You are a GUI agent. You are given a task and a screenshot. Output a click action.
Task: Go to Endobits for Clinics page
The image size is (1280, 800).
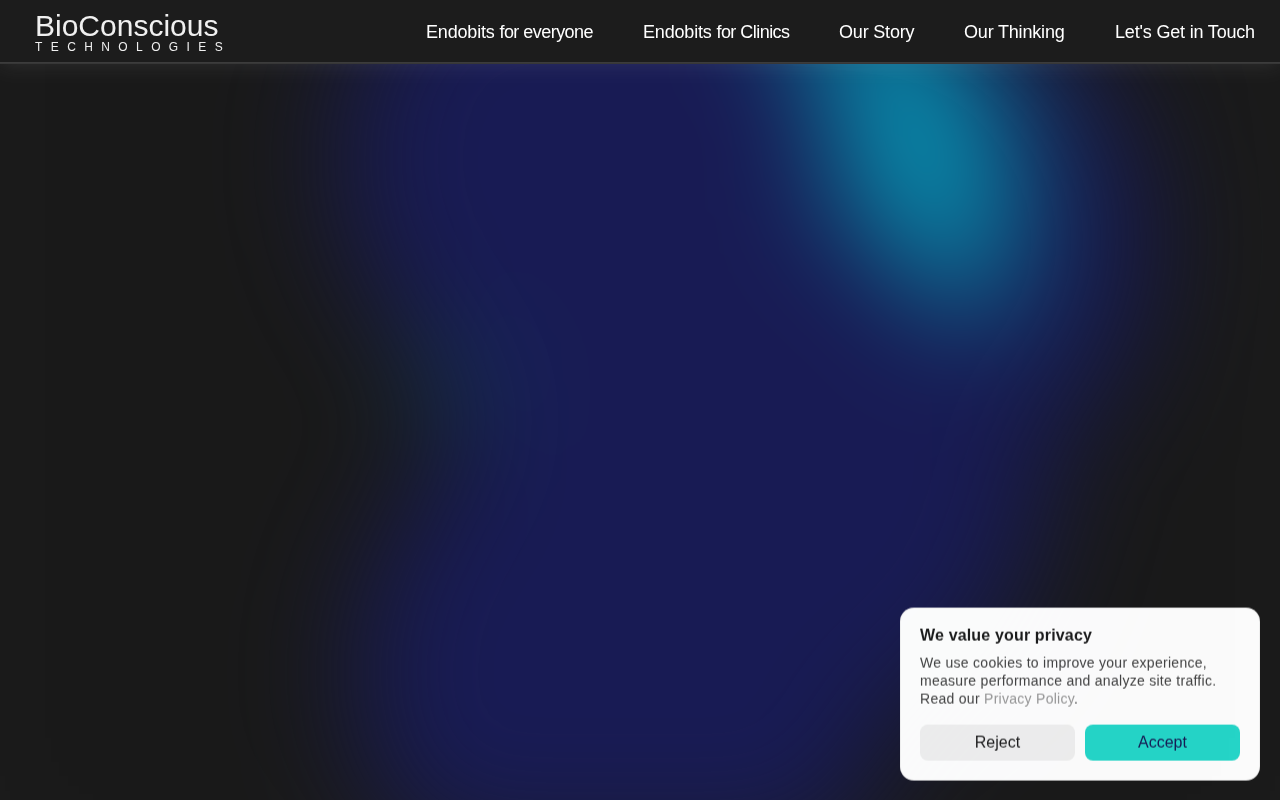tap(716, 32)
